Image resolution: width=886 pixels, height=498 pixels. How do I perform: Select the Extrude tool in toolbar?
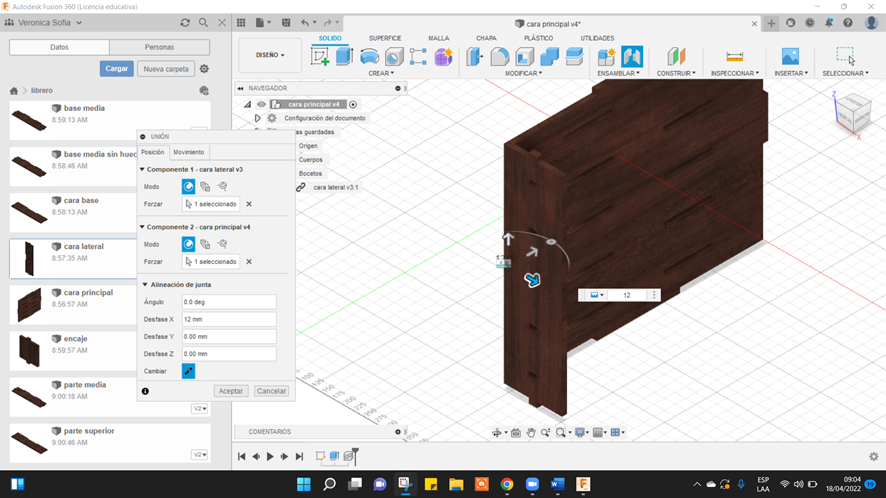coord(345,57)
